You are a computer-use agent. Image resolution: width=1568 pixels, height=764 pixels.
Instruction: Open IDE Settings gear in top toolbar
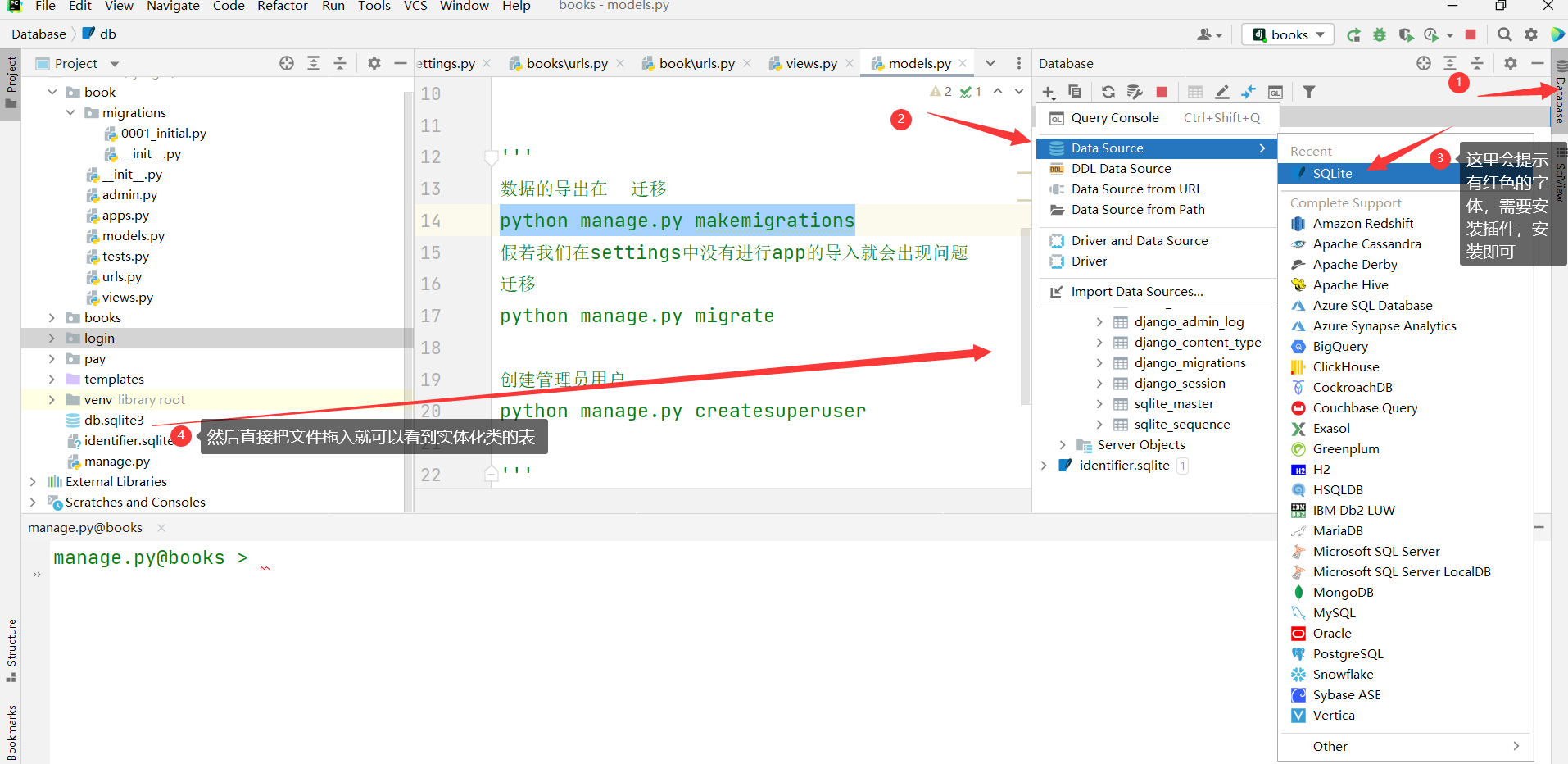click(1530, 34)
